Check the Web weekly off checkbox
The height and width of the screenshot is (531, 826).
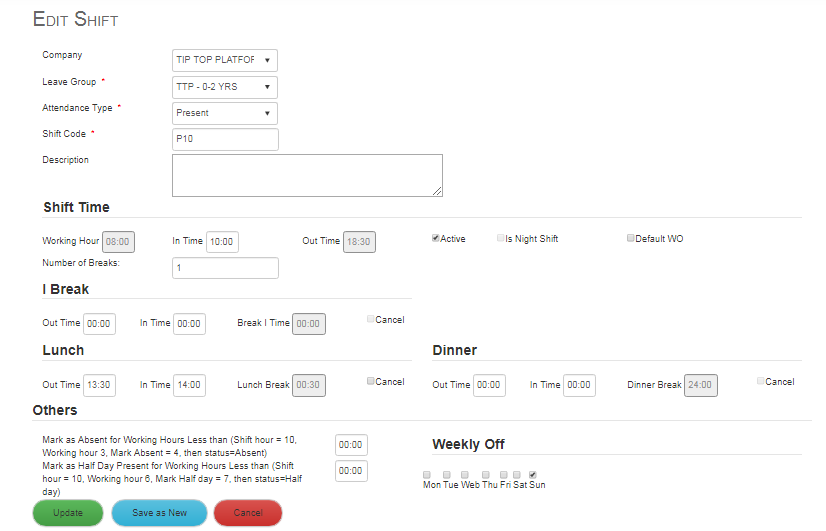[x=465, y=475]
